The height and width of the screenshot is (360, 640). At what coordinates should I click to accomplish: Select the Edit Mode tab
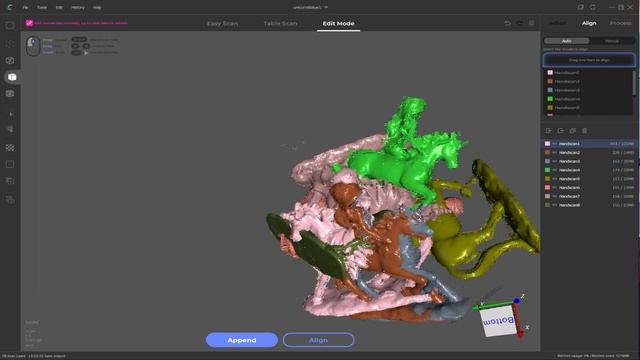click(x=338, y=24)
